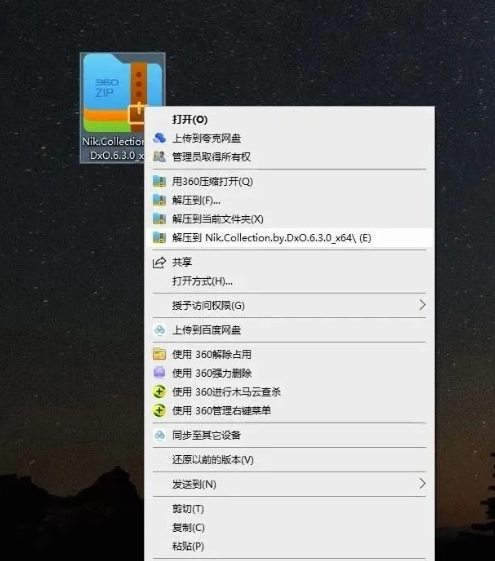Select 解压到(F)... extract option
Viewport: 495px width, 561px height.
coord(290,200)
